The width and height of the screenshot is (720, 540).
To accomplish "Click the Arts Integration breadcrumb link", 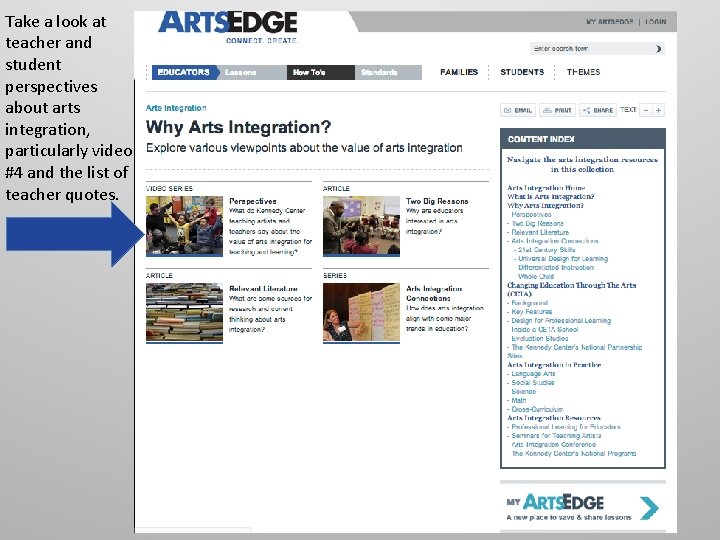I will (176, 108).
